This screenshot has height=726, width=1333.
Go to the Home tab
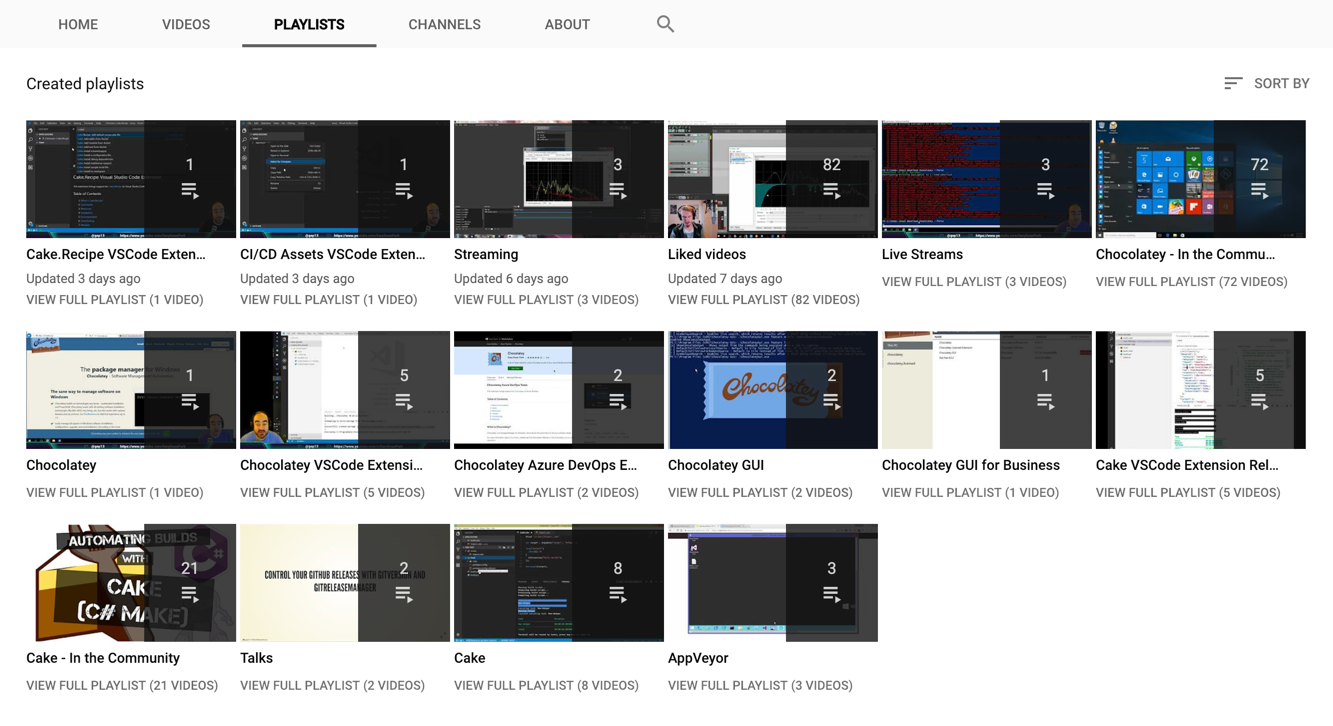[x=78, y=24]
